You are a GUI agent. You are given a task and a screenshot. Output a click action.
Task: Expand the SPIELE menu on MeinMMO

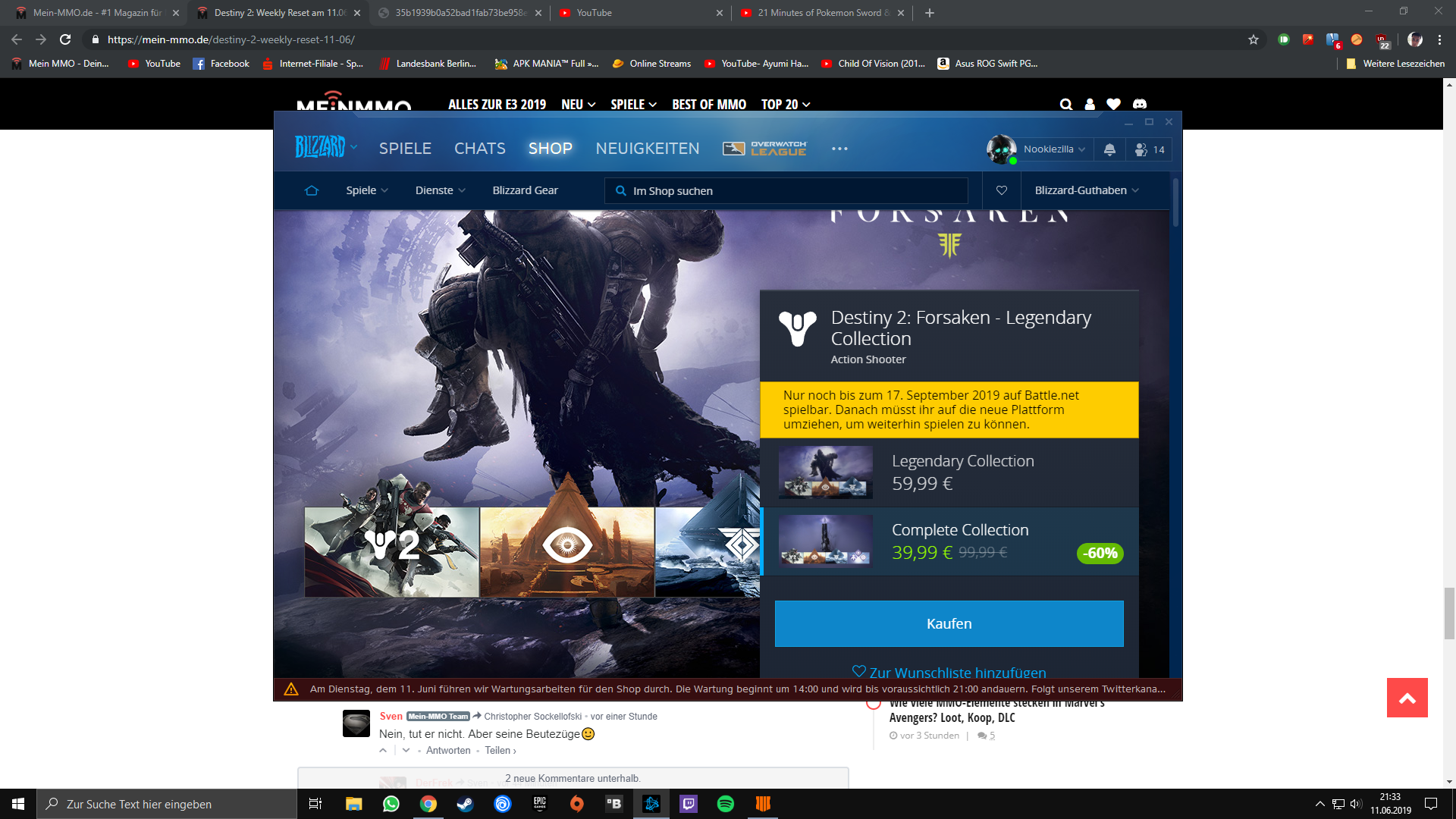click(634, 105)
